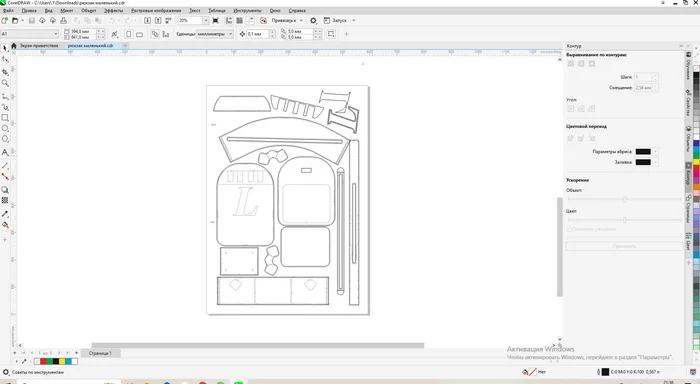Click the Full-screen preview icon
The width and height of the screenshot is (700, 384).
point(216,21)
